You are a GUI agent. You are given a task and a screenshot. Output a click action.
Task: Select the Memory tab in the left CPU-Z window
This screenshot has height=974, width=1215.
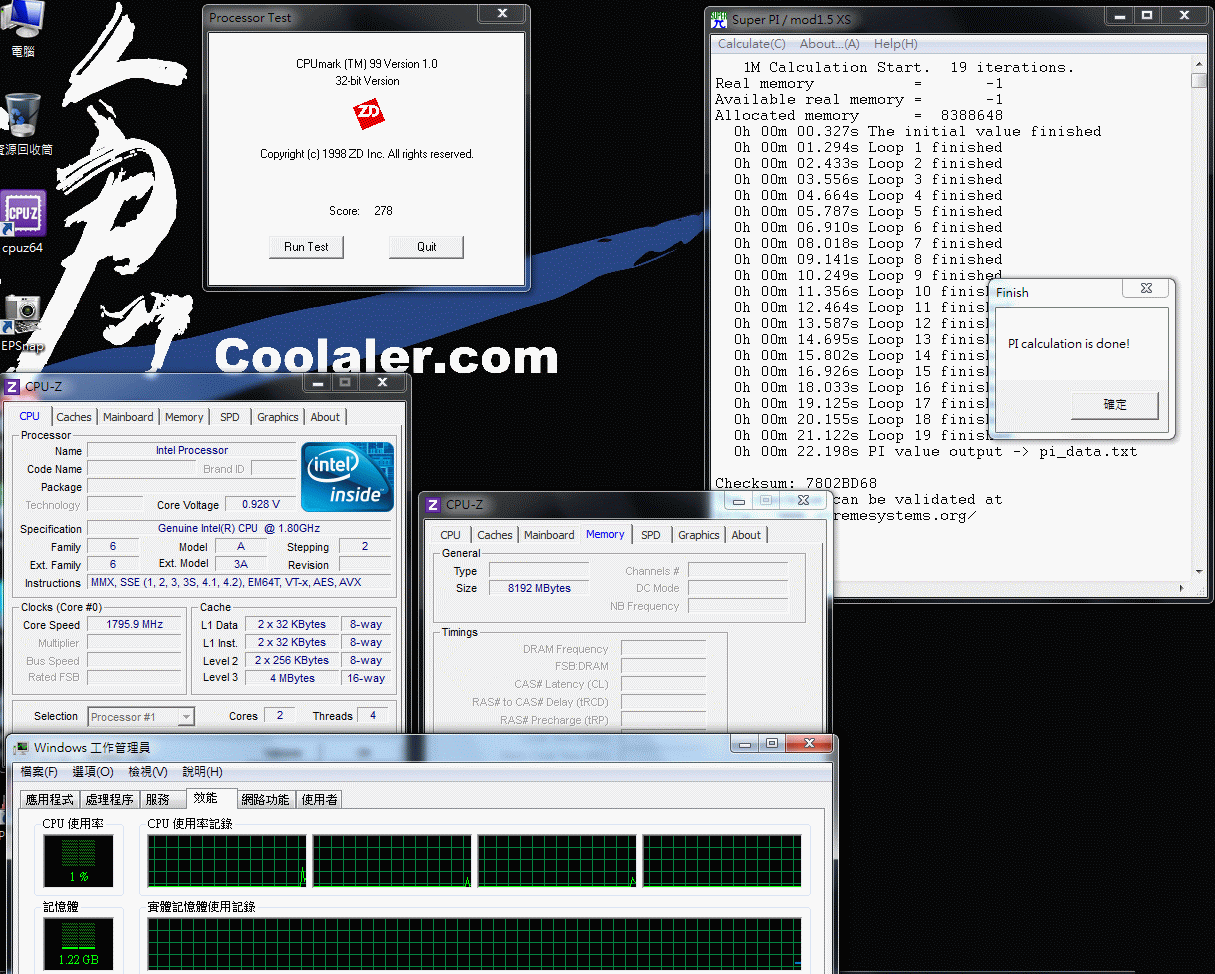click(184, 417)
